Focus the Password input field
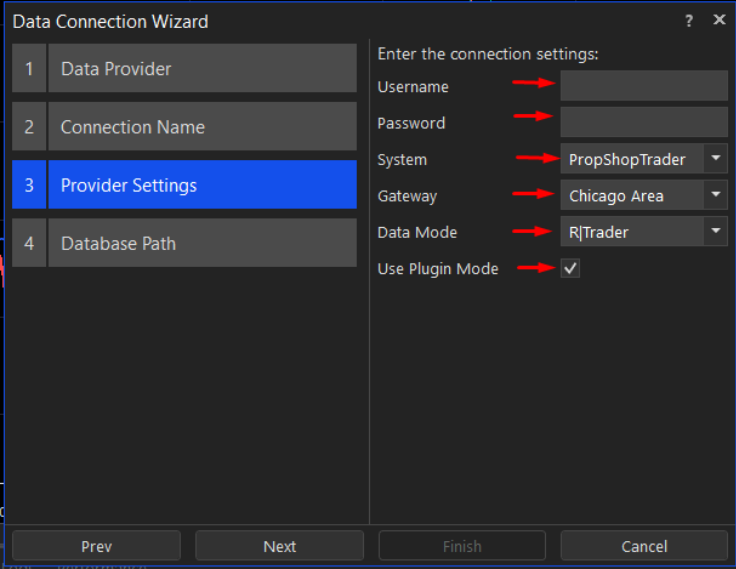 coord(644,122)
